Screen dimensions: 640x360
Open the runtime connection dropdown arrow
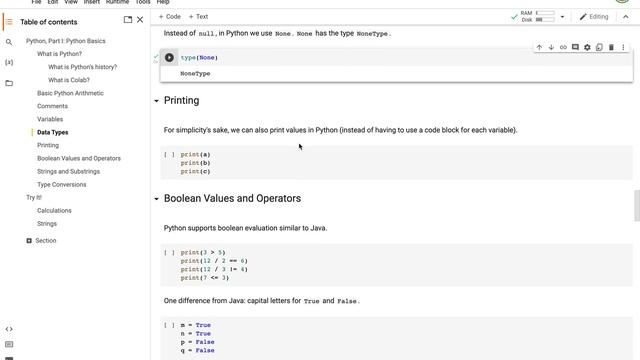tap(562, 17)
